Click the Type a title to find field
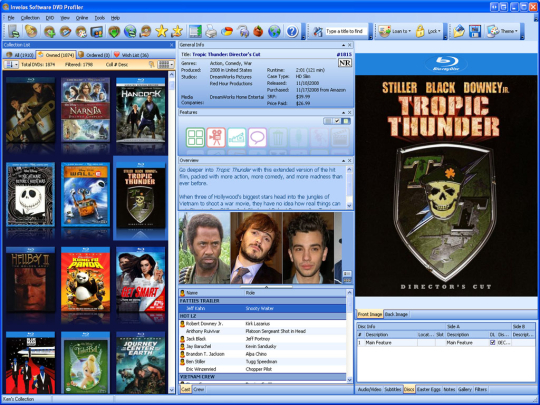 346,31
